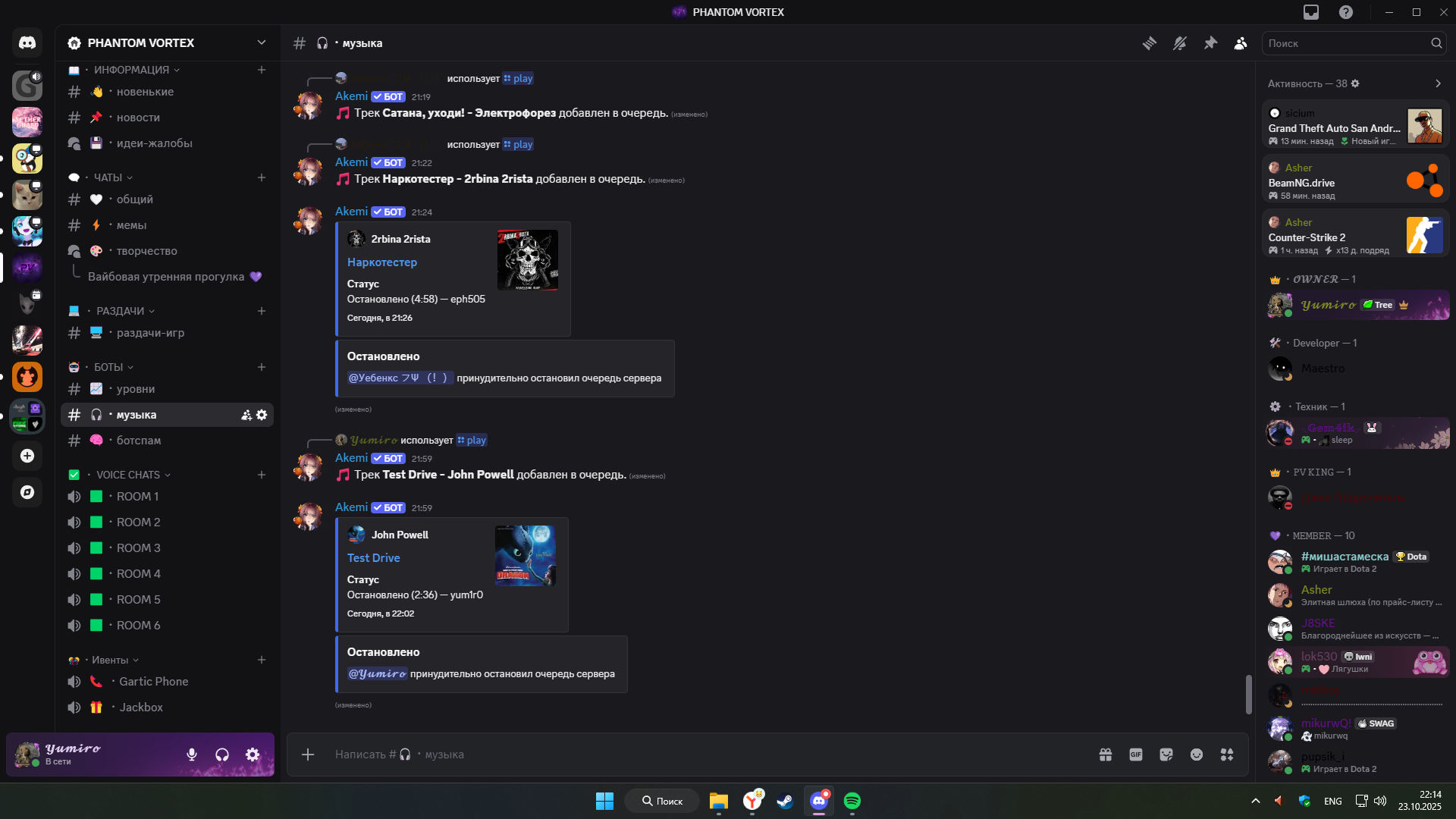
Task: Open the sticker picker icon
Action: 1166,755
